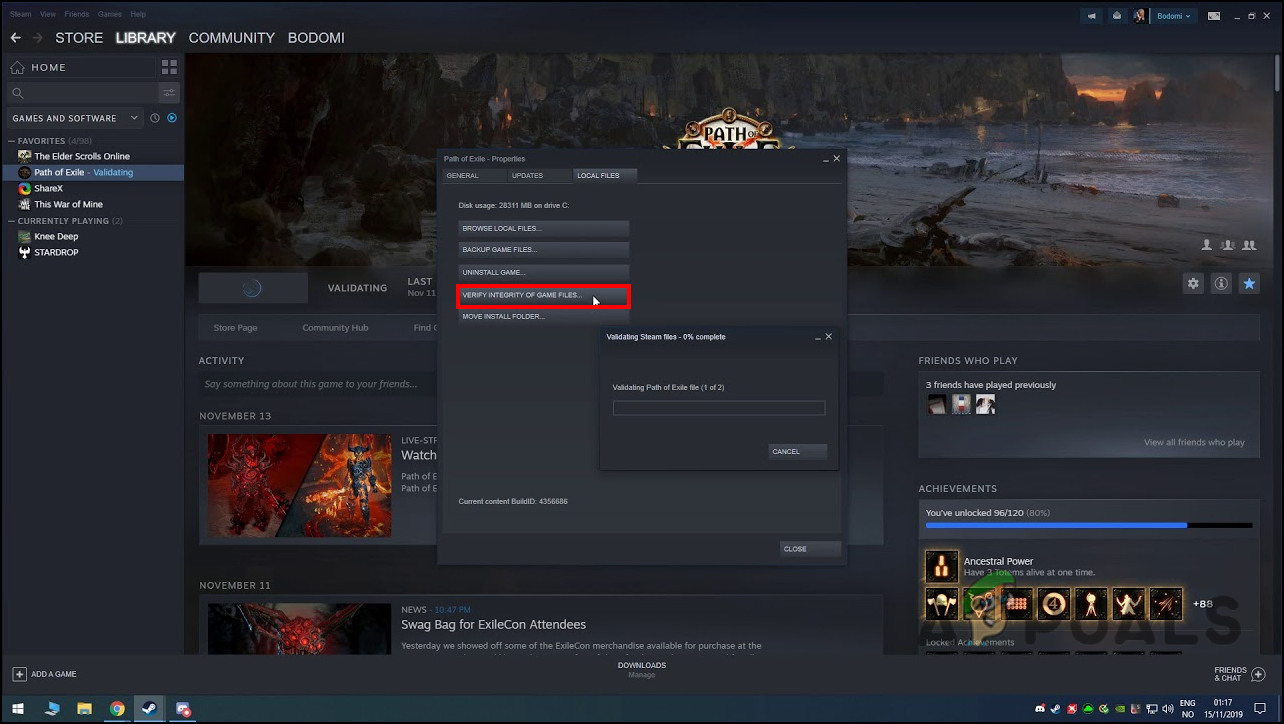Select the Local Files tab
This screenshot has height=724, width=1284.
606,176
